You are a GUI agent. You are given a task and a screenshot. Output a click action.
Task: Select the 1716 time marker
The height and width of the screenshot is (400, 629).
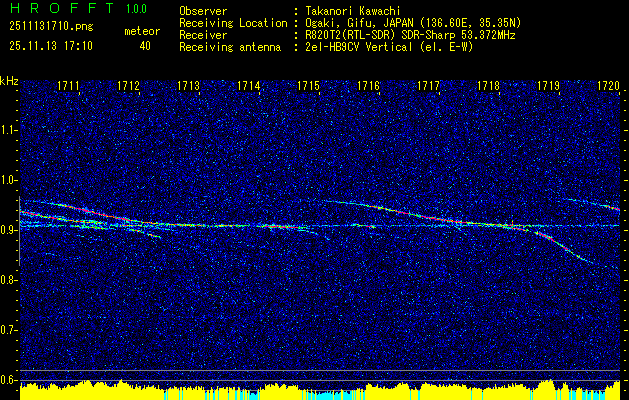tap(368, 87)
